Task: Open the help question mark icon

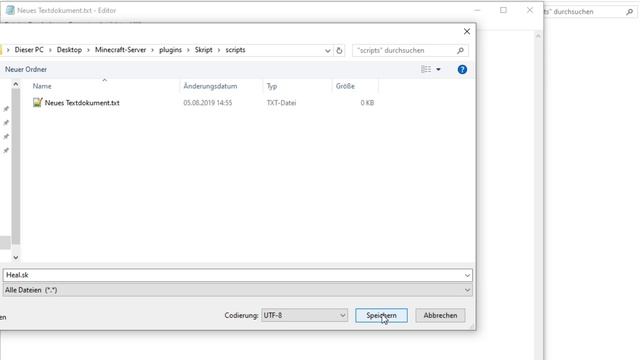Action: [462, 69]
